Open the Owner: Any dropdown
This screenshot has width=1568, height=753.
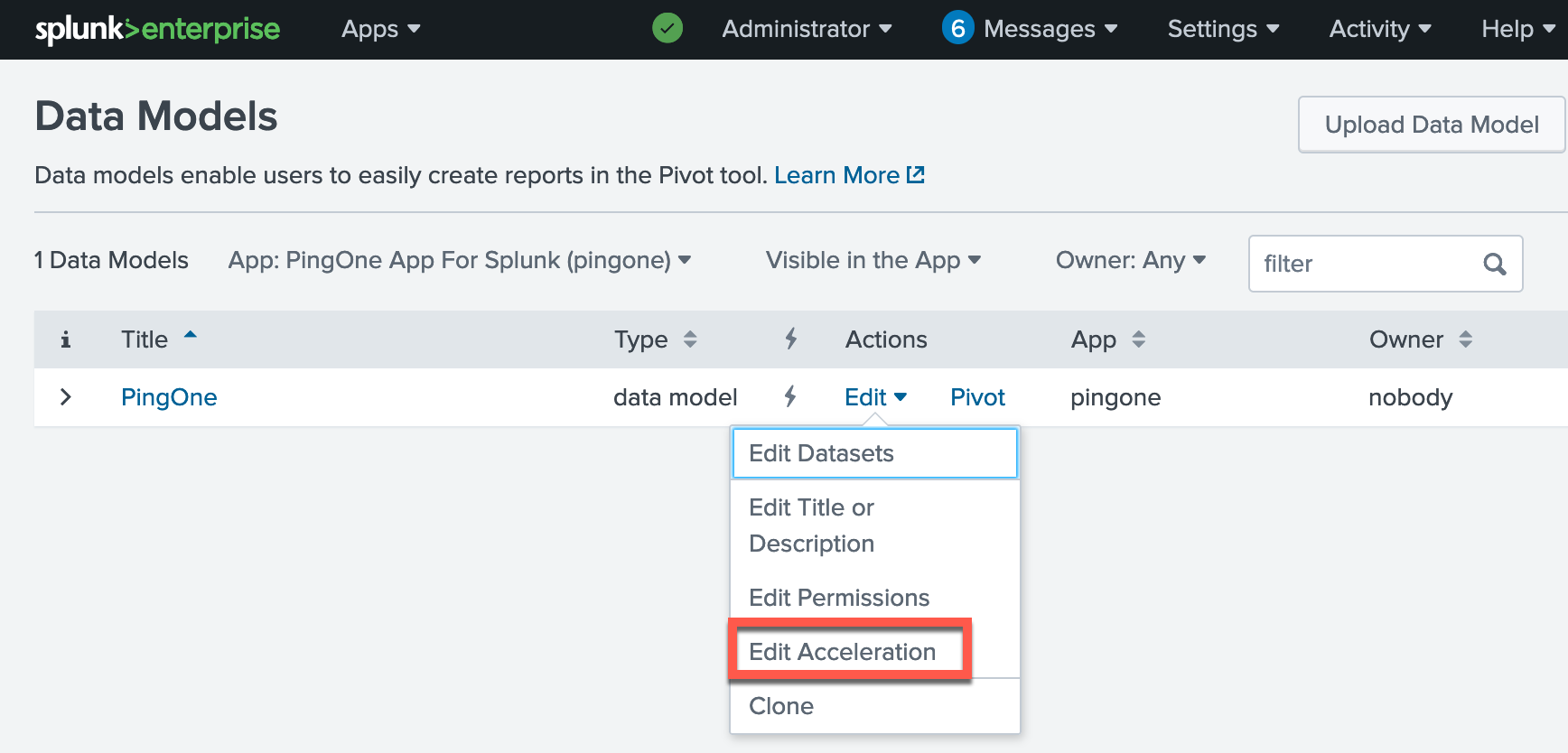coord(1131,260)
